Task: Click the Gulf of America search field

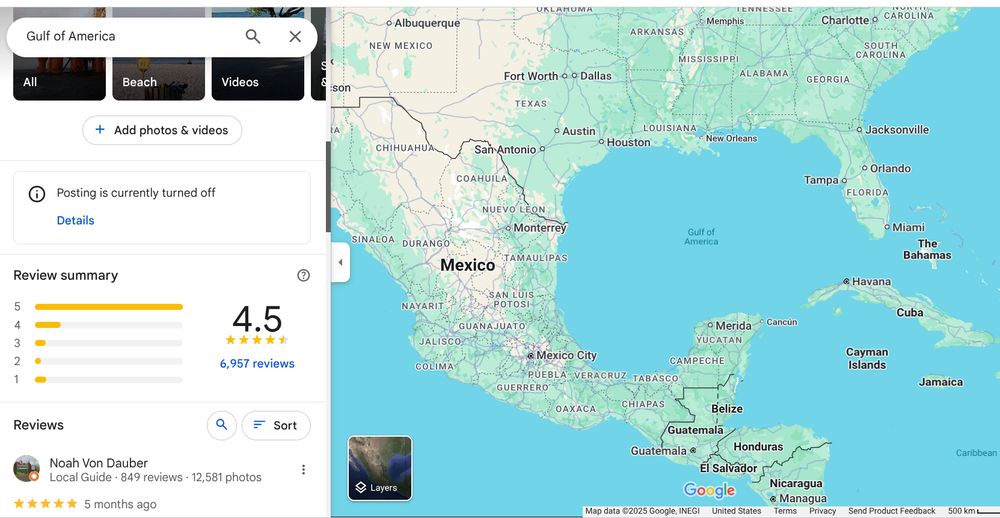Action: 128,36
